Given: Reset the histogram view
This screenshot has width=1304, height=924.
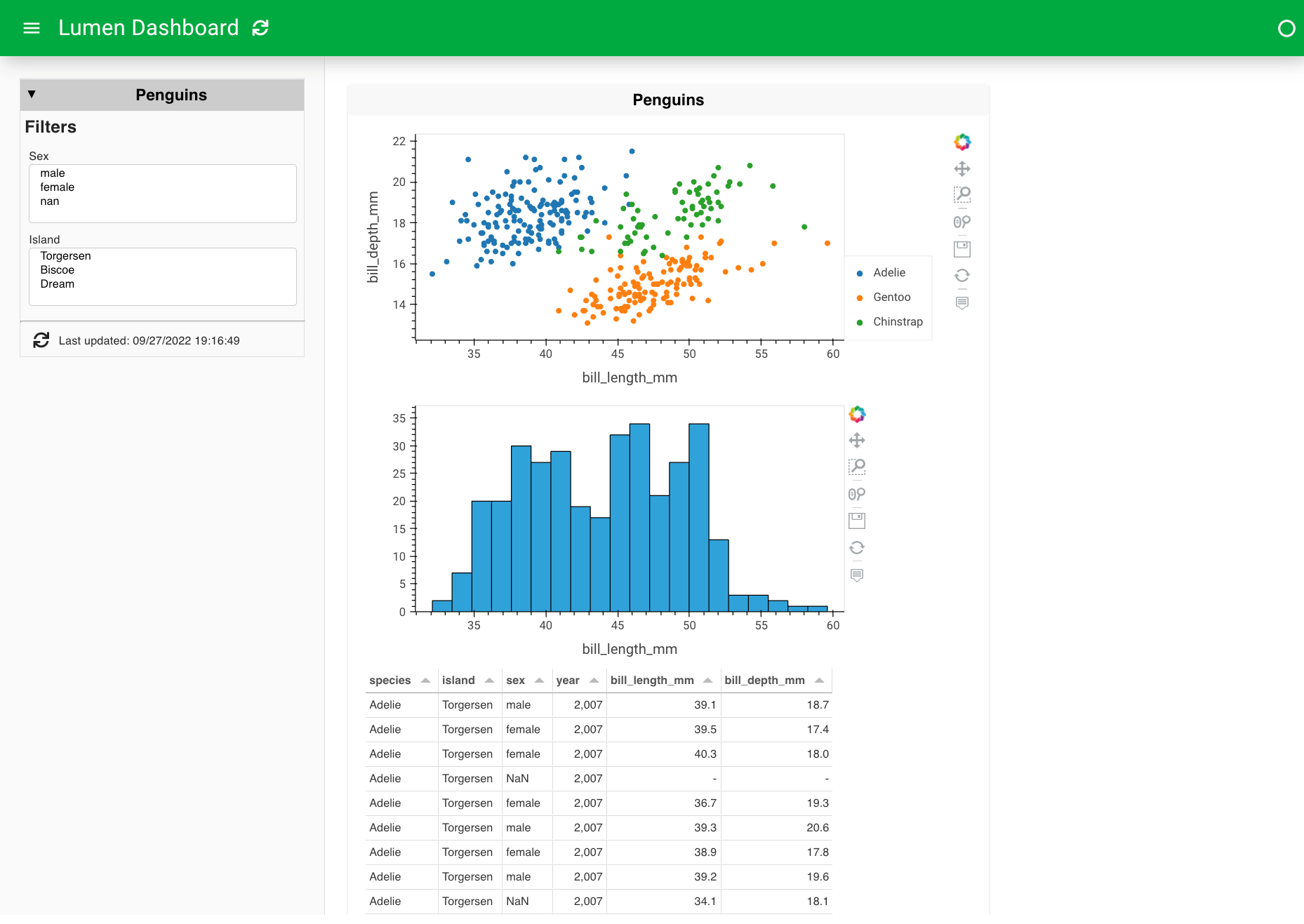Looking at the screenshot, I should (x=856, y=547).
